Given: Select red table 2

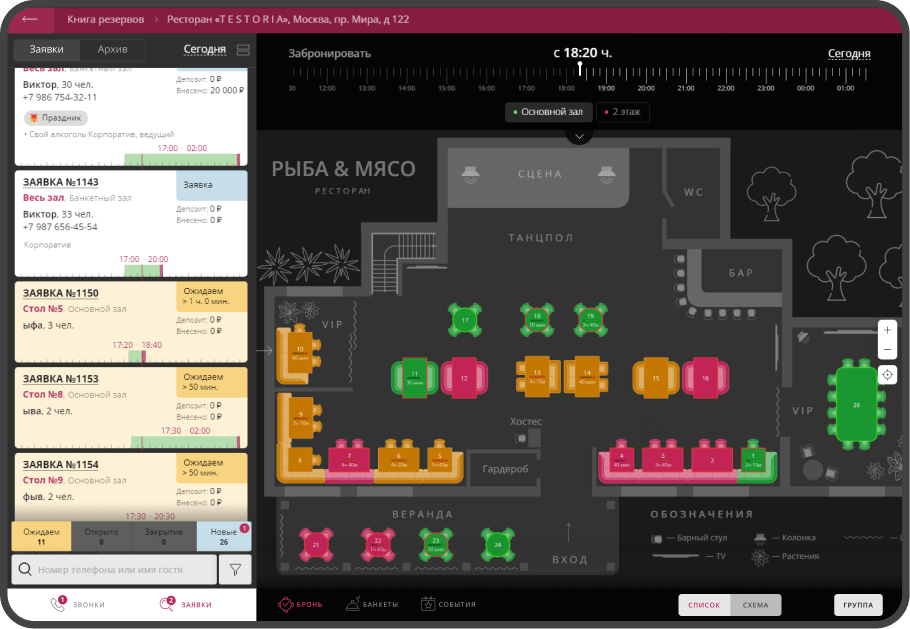Looking at the screenshot, I should [x=712, y=460].
